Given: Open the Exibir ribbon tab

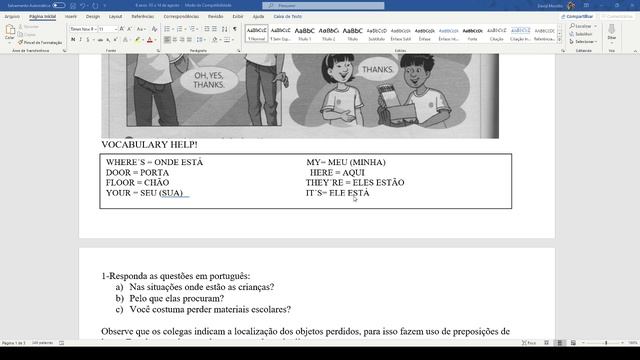Looking at the screenshot, I should 238,16.
